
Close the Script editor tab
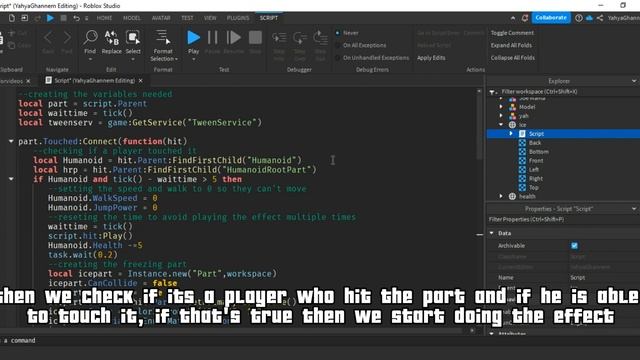click(140, 81)
